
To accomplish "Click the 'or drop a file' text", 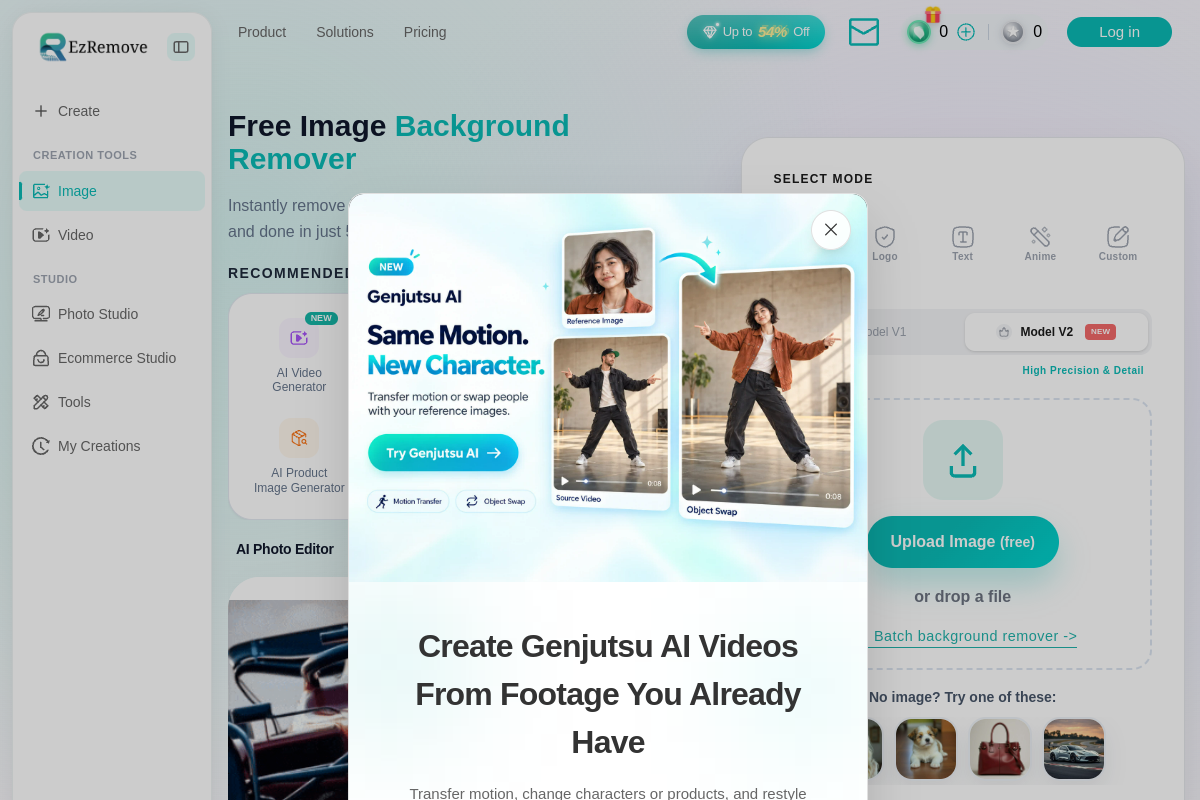I will click(962, 597).
